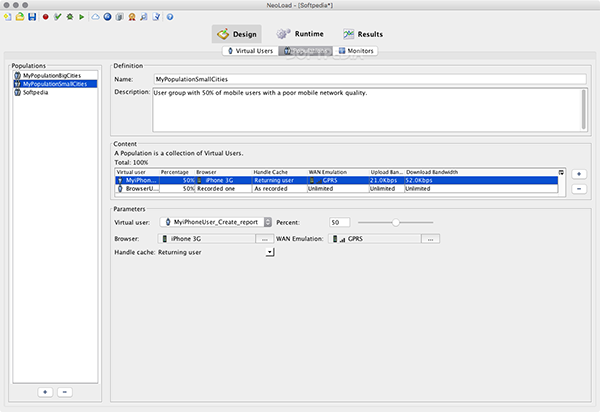Open a project with the folder icon
The height and width of the screenshot is (412, 600).
pos(20,17)
